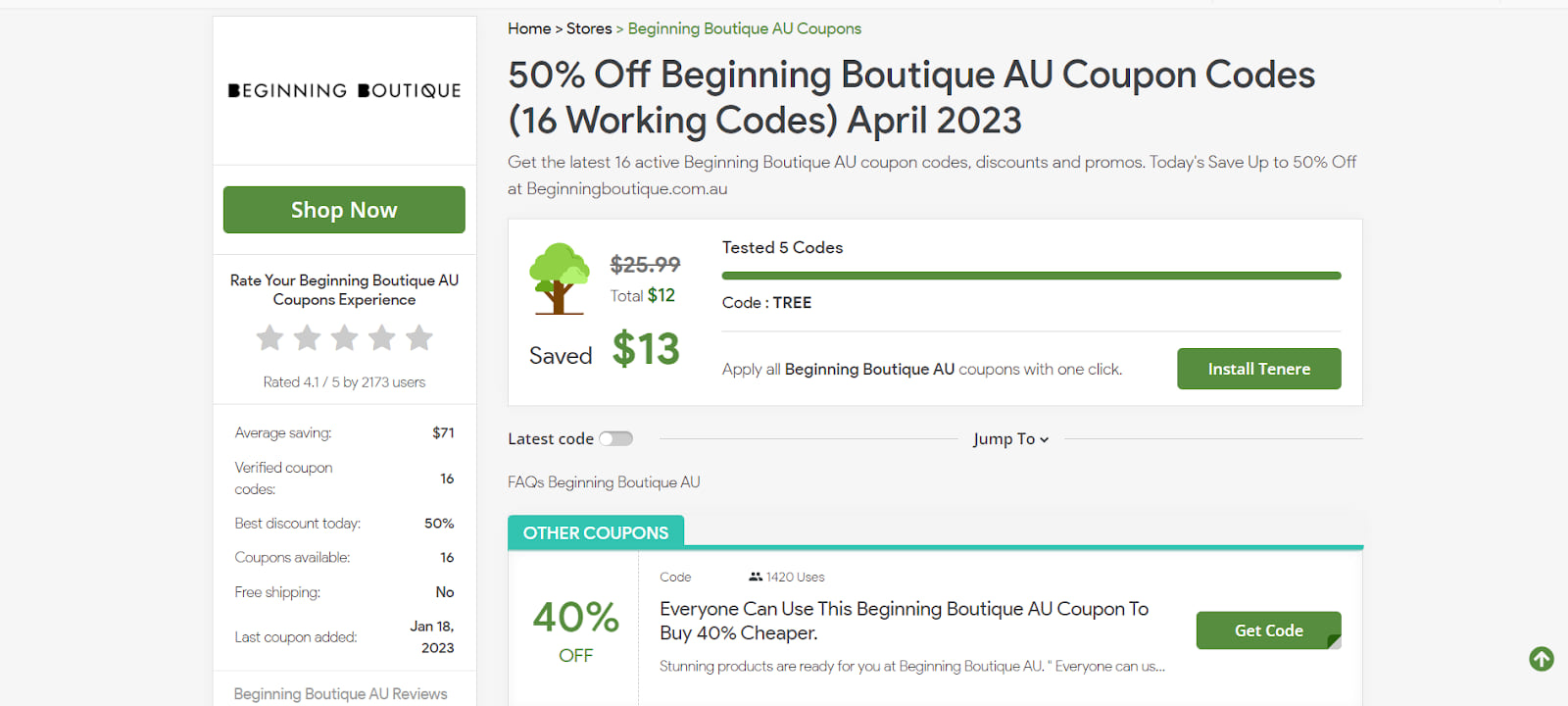This screenshot has width=1568, height=706.
Task: Click the Last coupon added Jan 18, 2023 date
Action: (x=432, y=636)
